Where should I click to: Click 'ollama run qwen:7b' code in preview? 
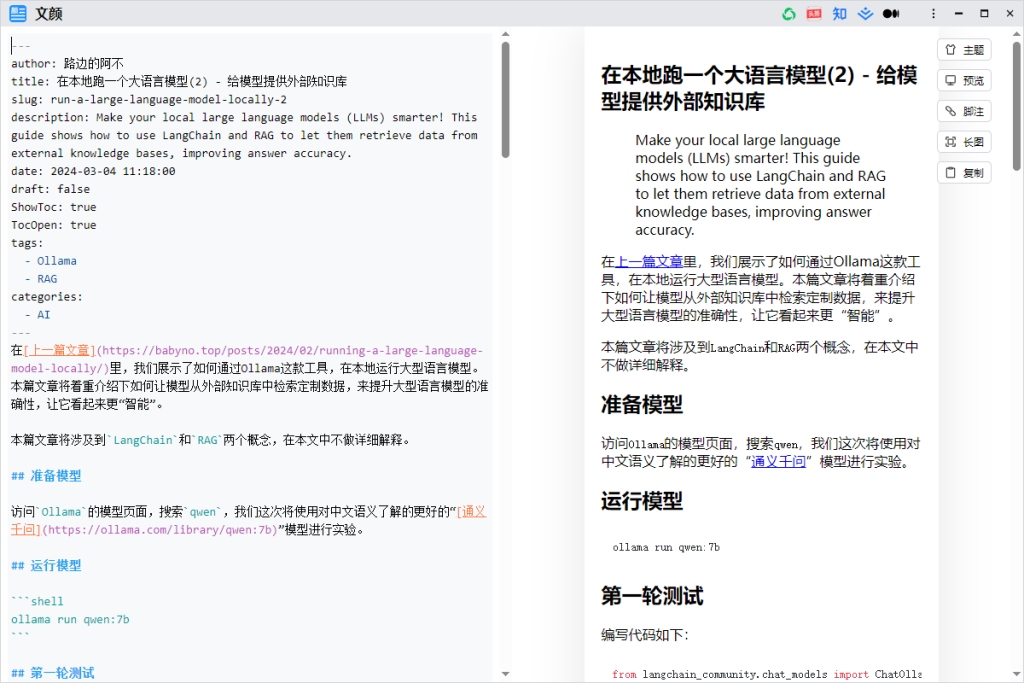point(666,547)
